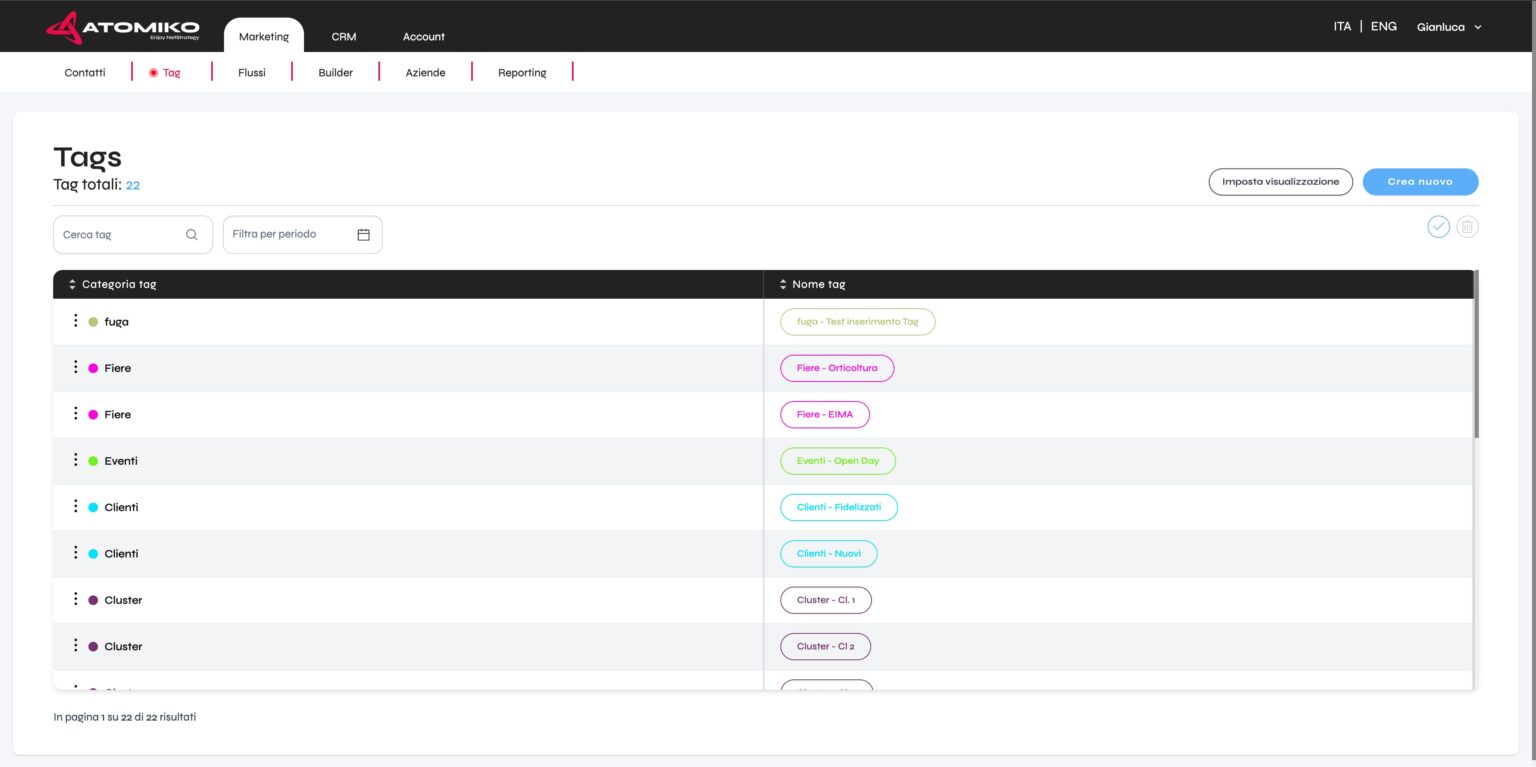Open three-dot menu for fuga row
This screenshot has width=1536, height=767.
click(x=75, y=321)
